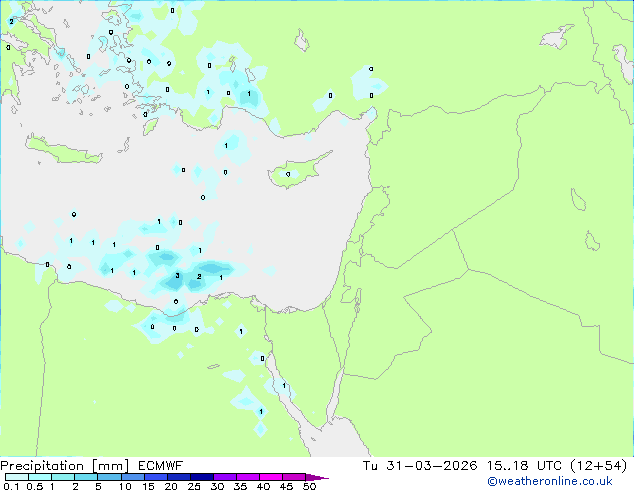This screenshot has width=634, height=490.
Task: Click the 5–10 mm legend color swatch
Action: pos(109,477)
